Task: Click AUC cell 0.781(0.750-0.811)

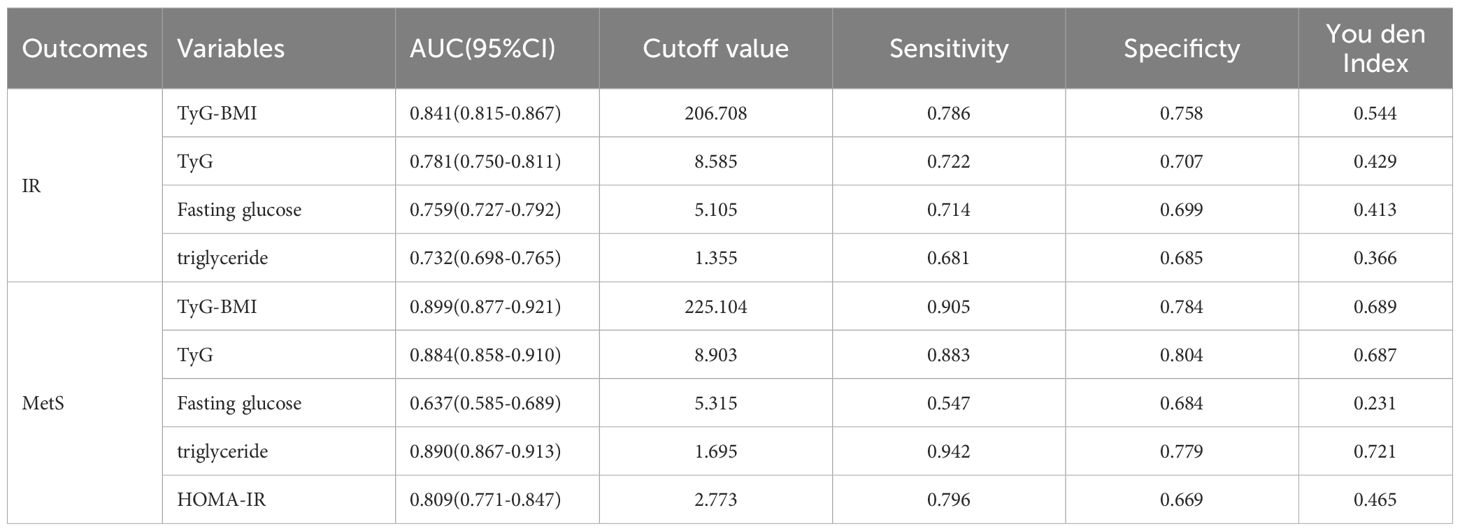Action: pos(479,162)
